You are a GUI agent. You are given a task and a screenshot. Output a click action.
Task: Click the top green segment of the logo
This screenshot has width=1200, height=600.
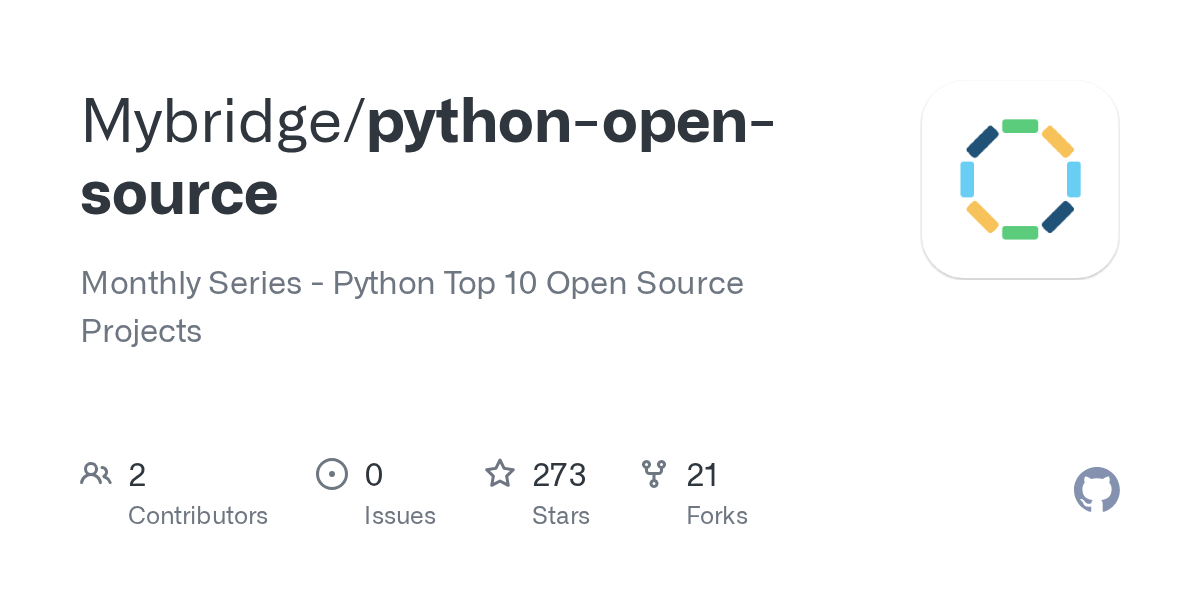(1020, 126)
